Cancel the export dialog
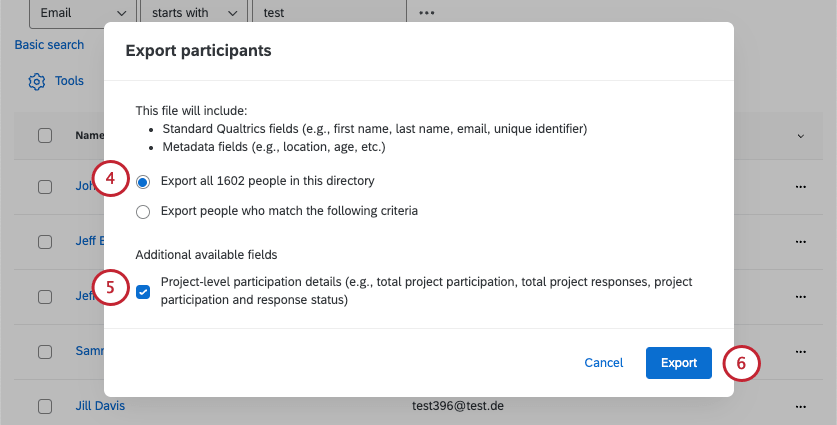This screenshot has height=425, width=837. 604,363
